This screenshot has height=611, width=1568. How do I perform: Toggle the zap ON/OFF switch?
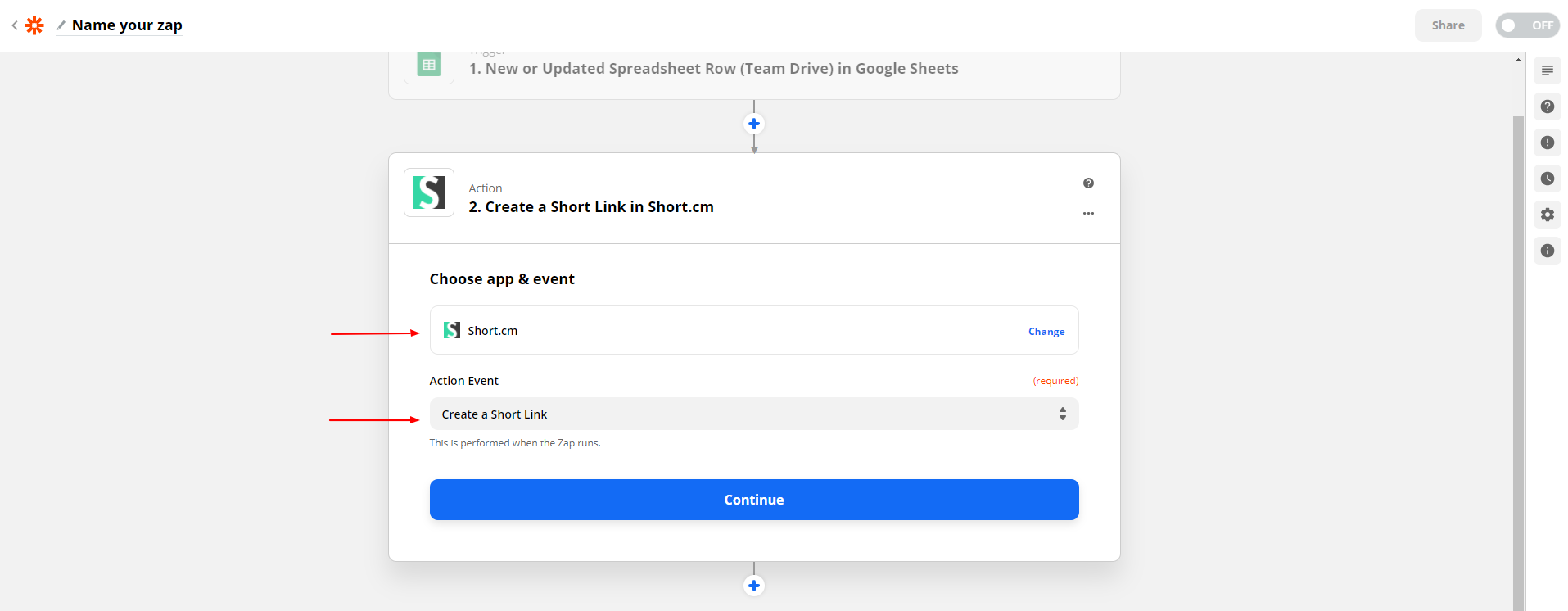point(1527,25)
